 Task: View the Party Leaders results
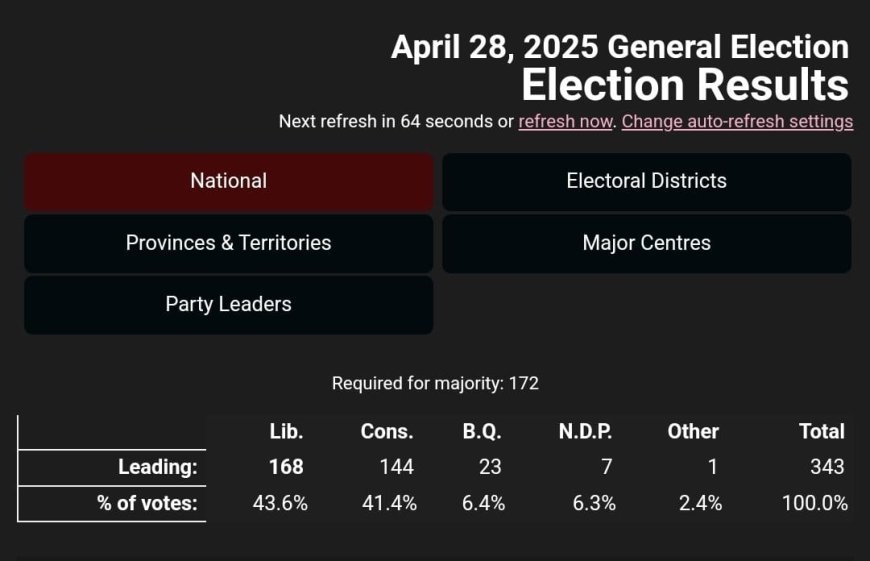(229, 305)
